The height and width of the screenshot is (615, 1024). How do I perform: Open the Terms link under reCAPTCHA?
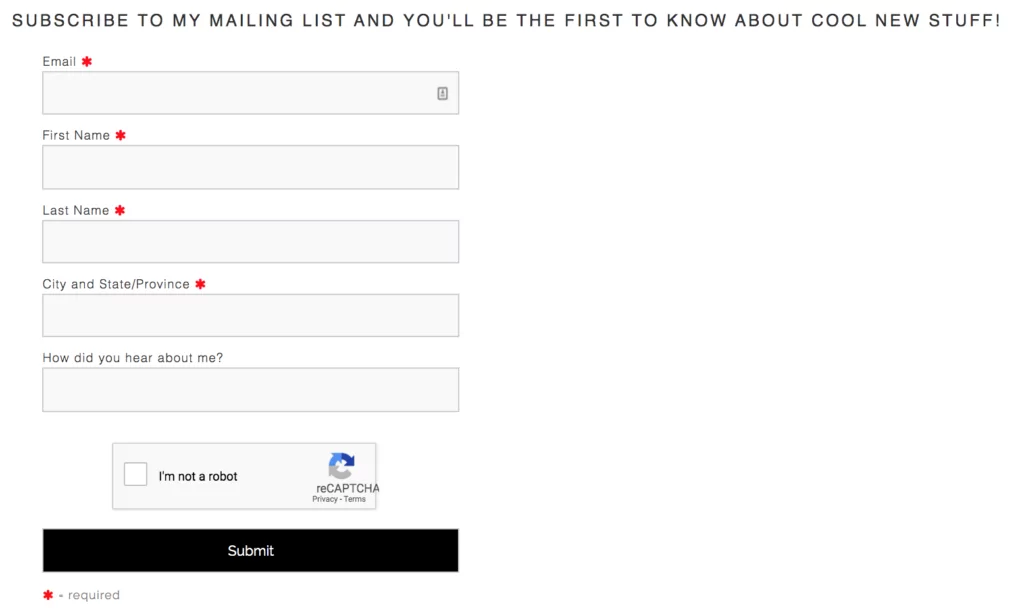(356, 499)
